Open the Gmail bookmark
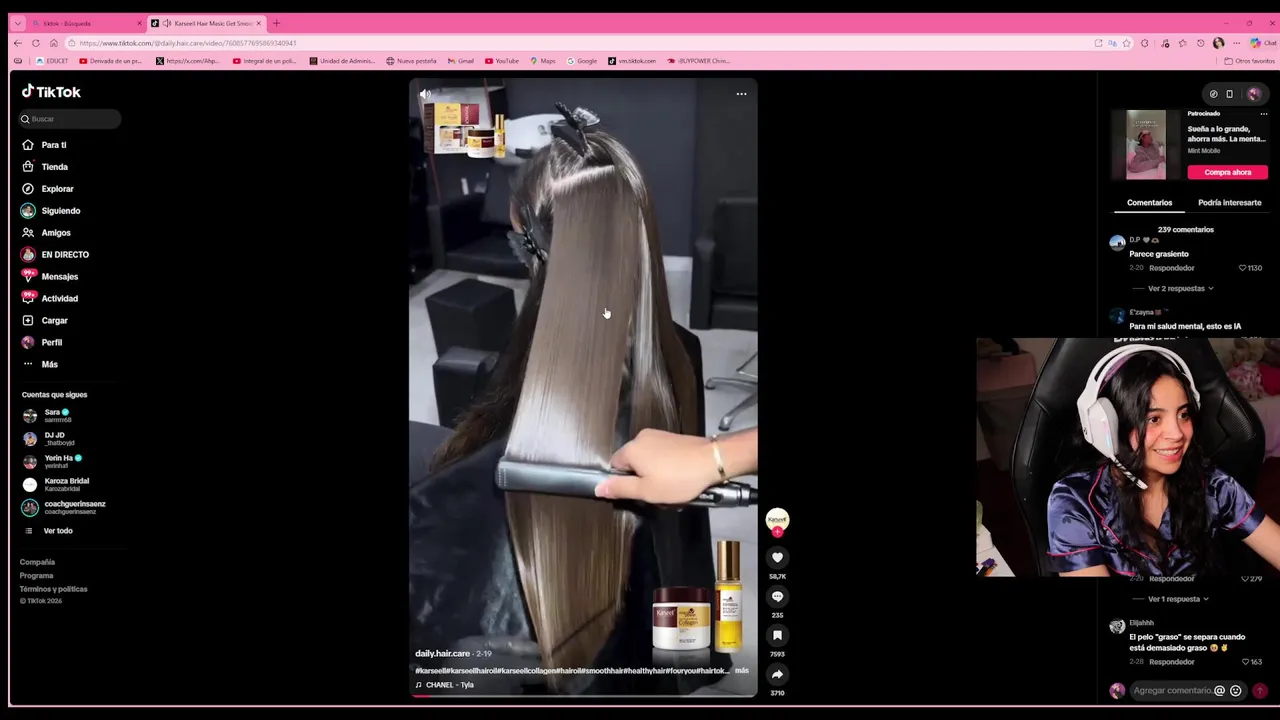Viewport: 1280px width, 720px height. coord(461,61)
